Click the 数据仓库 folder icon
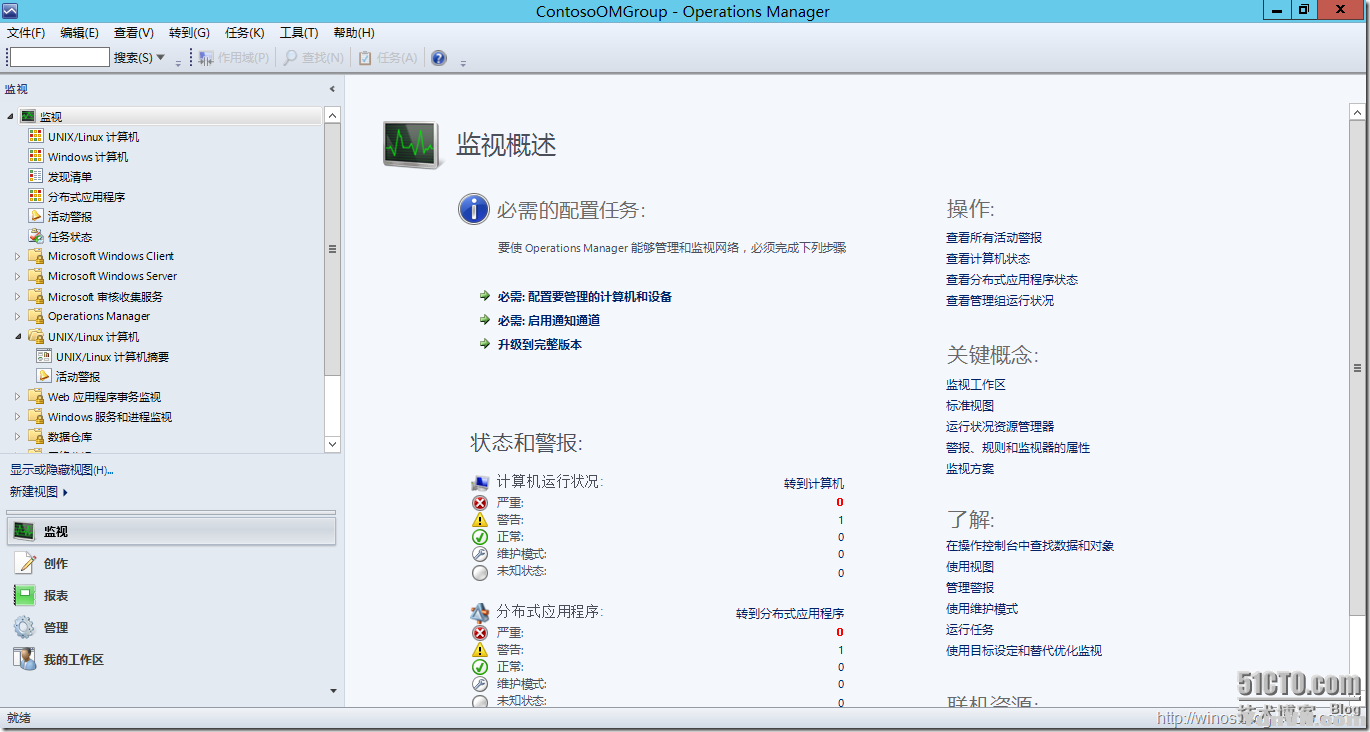 (36, 437)
